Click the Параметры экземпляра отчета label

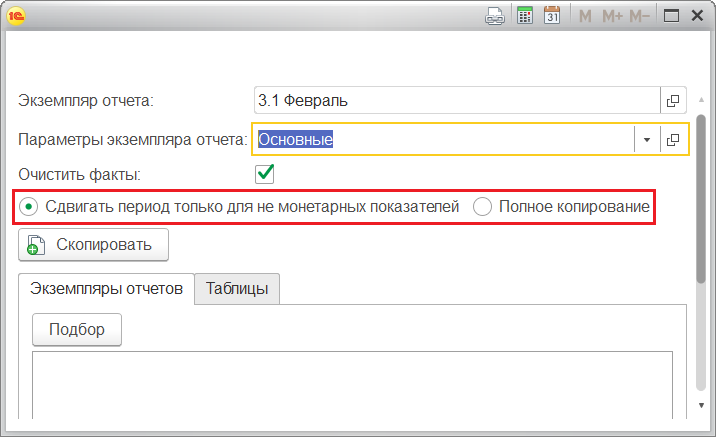coord(132,140)
